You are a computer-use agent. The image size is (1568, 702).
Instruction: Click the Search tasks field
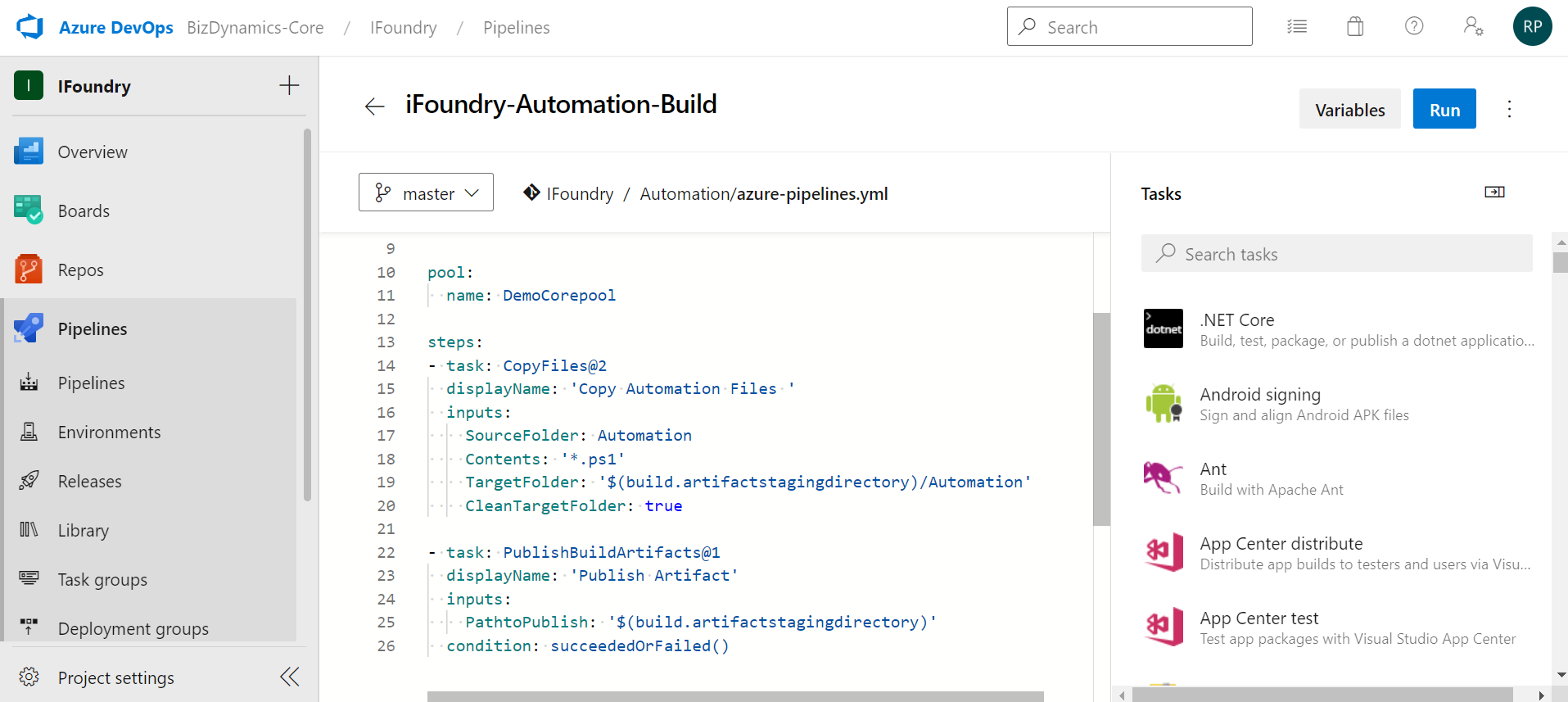[1336, 254]
